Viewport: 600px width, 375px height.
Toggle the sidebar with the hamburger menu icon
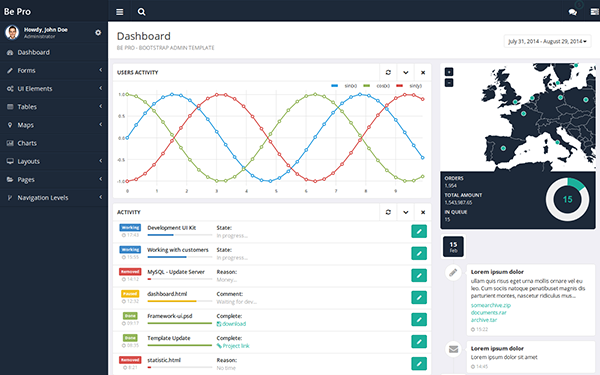coord(119,12)
